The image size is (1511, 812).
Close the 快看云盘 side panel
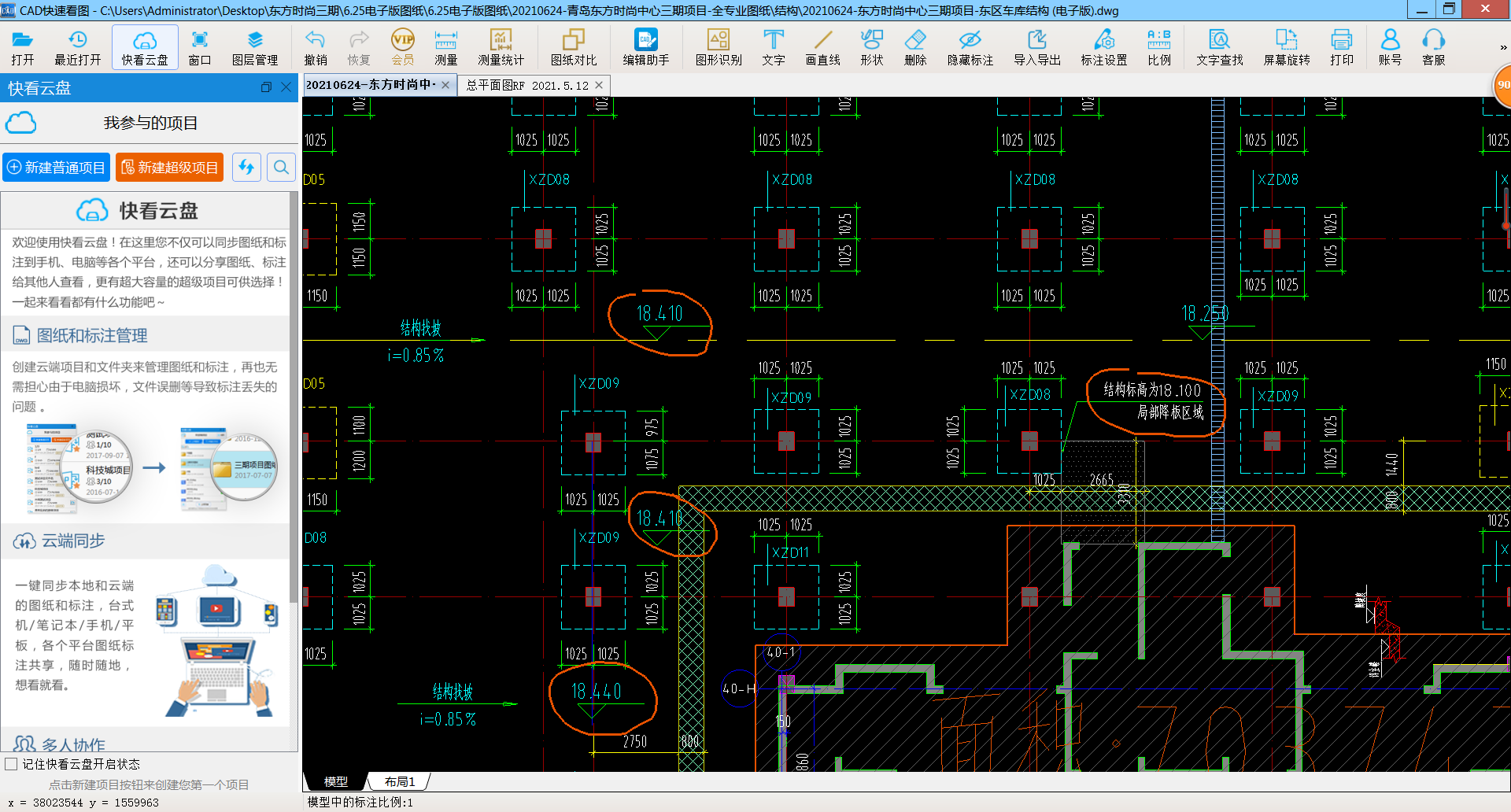click(x=286, y=87)
